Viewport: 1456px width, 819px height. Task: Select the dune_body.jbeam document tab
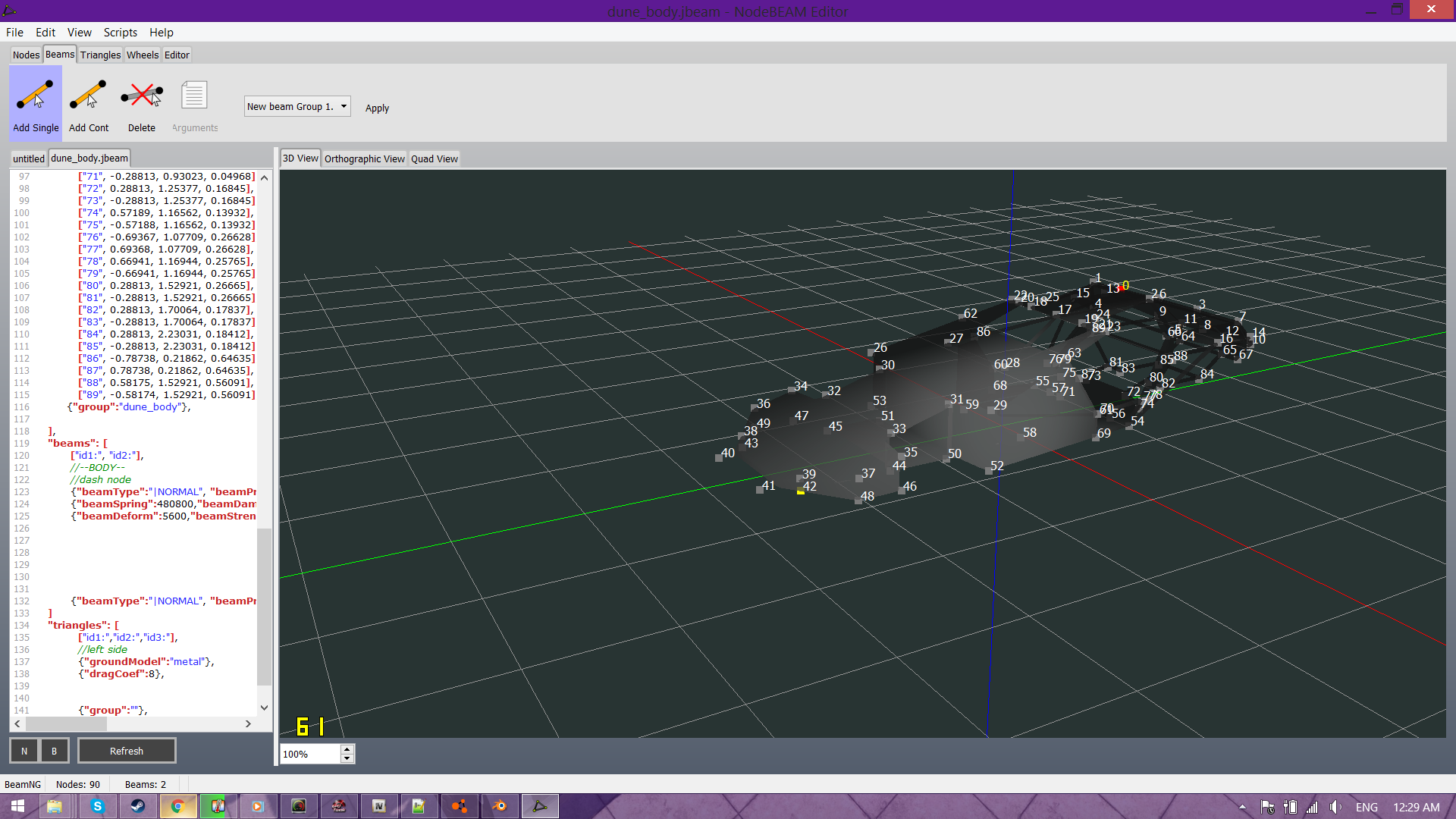pos(89,158)
